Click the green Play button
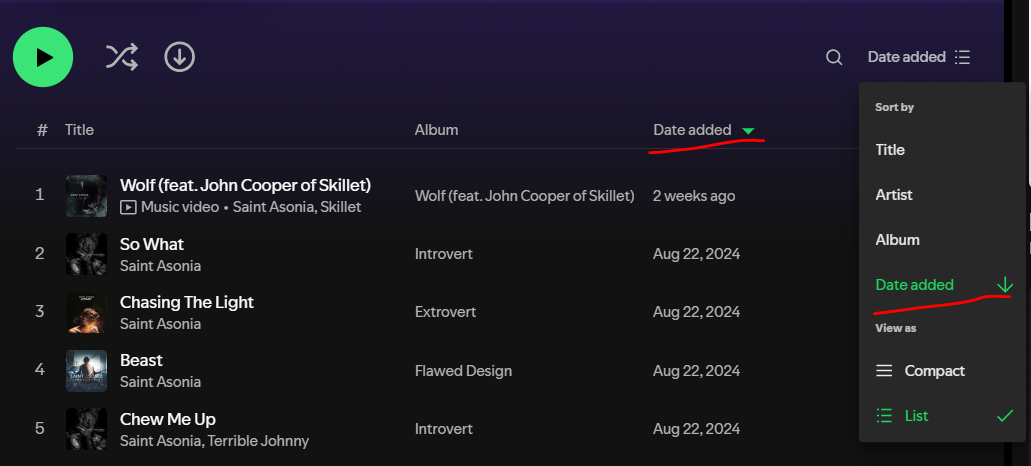 pos(43,57)
